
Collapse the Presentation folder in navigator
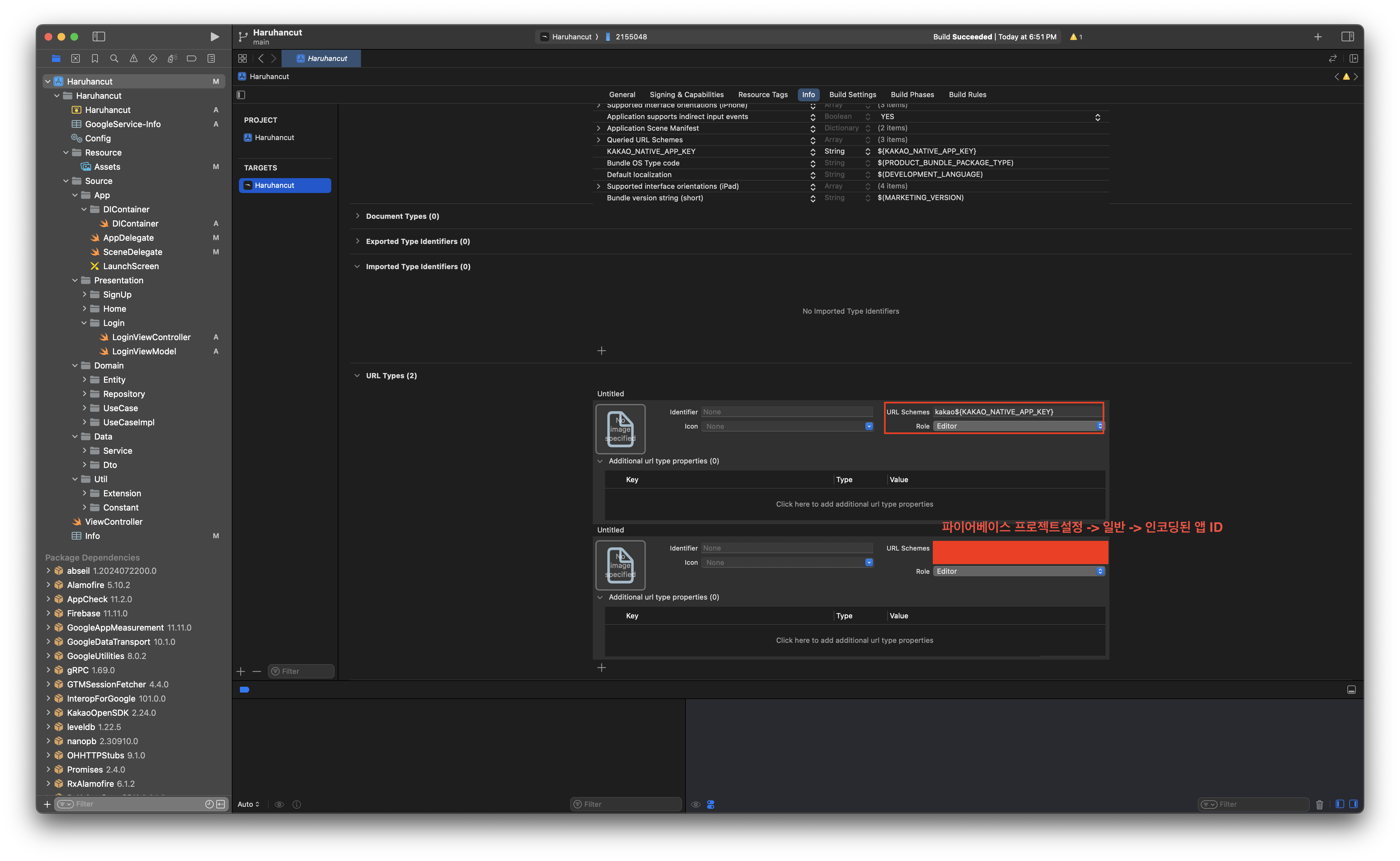(x=75, y=280)
